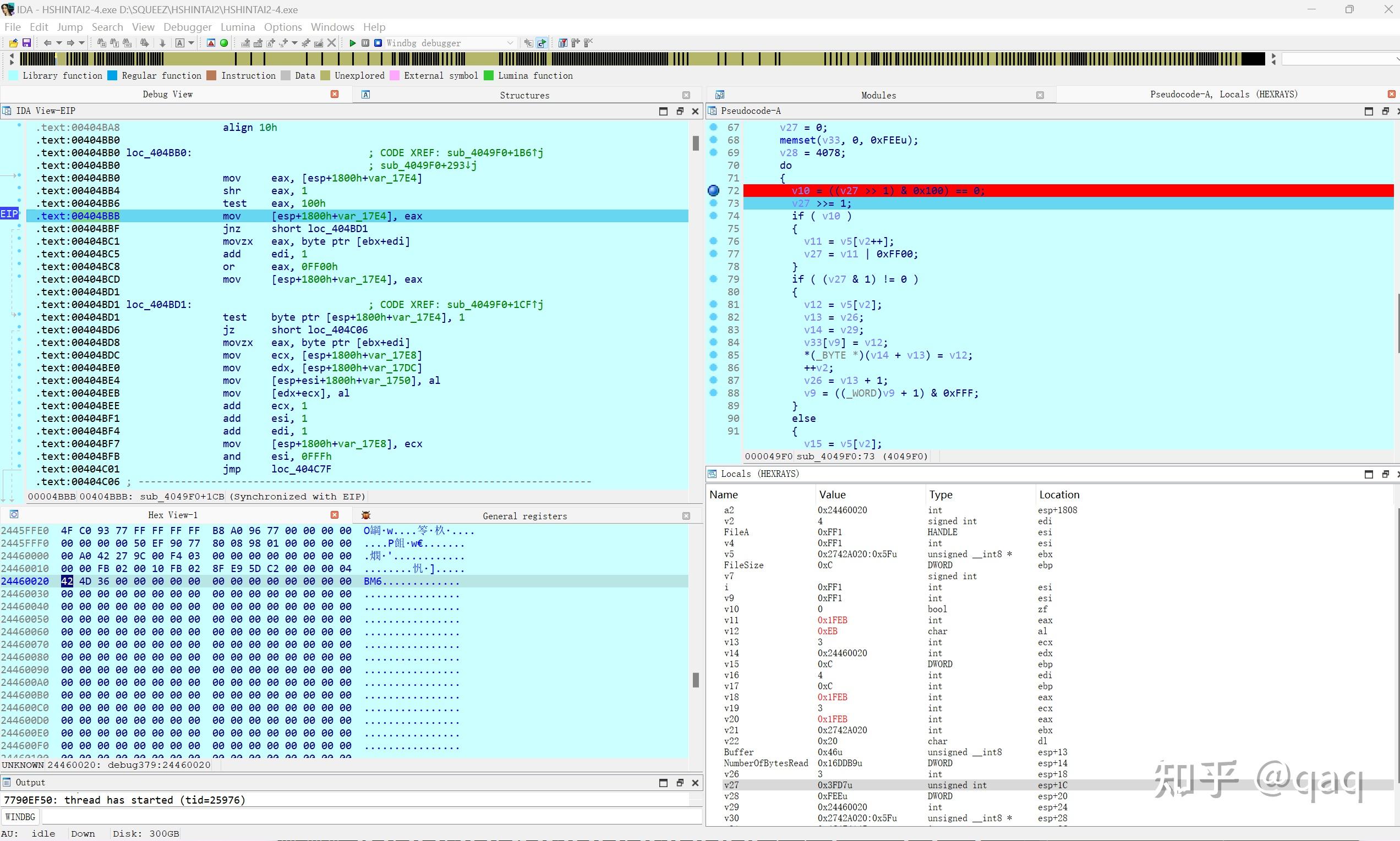Expand the jump back history dropdown arrow
This screenshot has width=1400, height=841.
point(58,43)
